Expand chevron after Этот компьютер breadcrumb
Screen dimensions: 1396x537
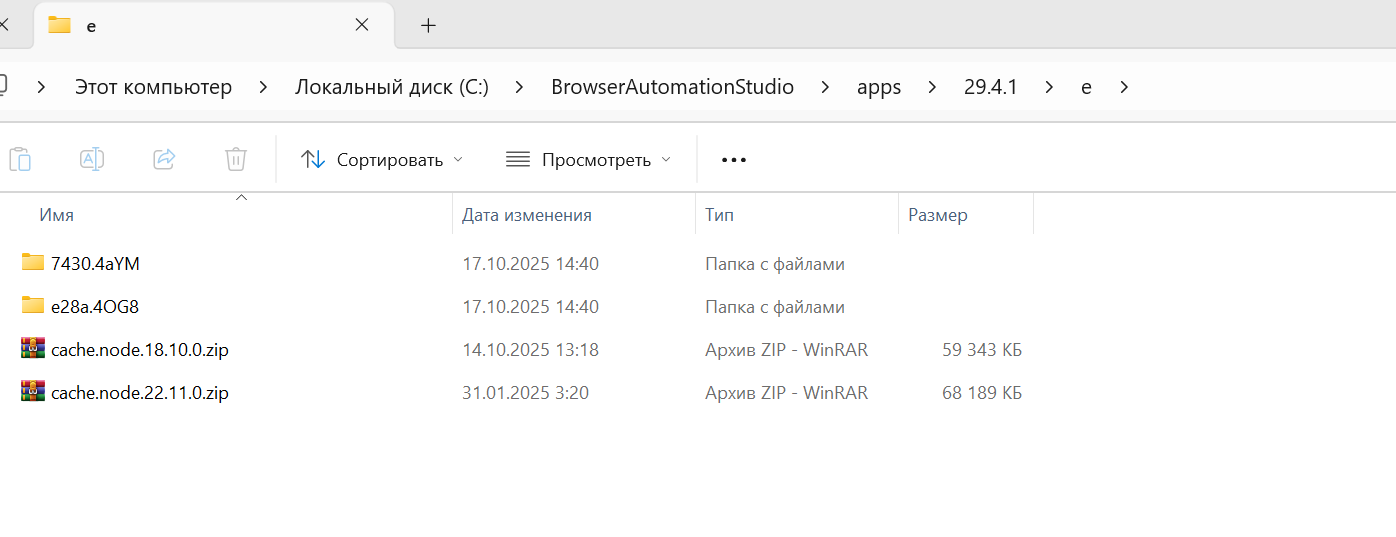(x=263, y=87)
